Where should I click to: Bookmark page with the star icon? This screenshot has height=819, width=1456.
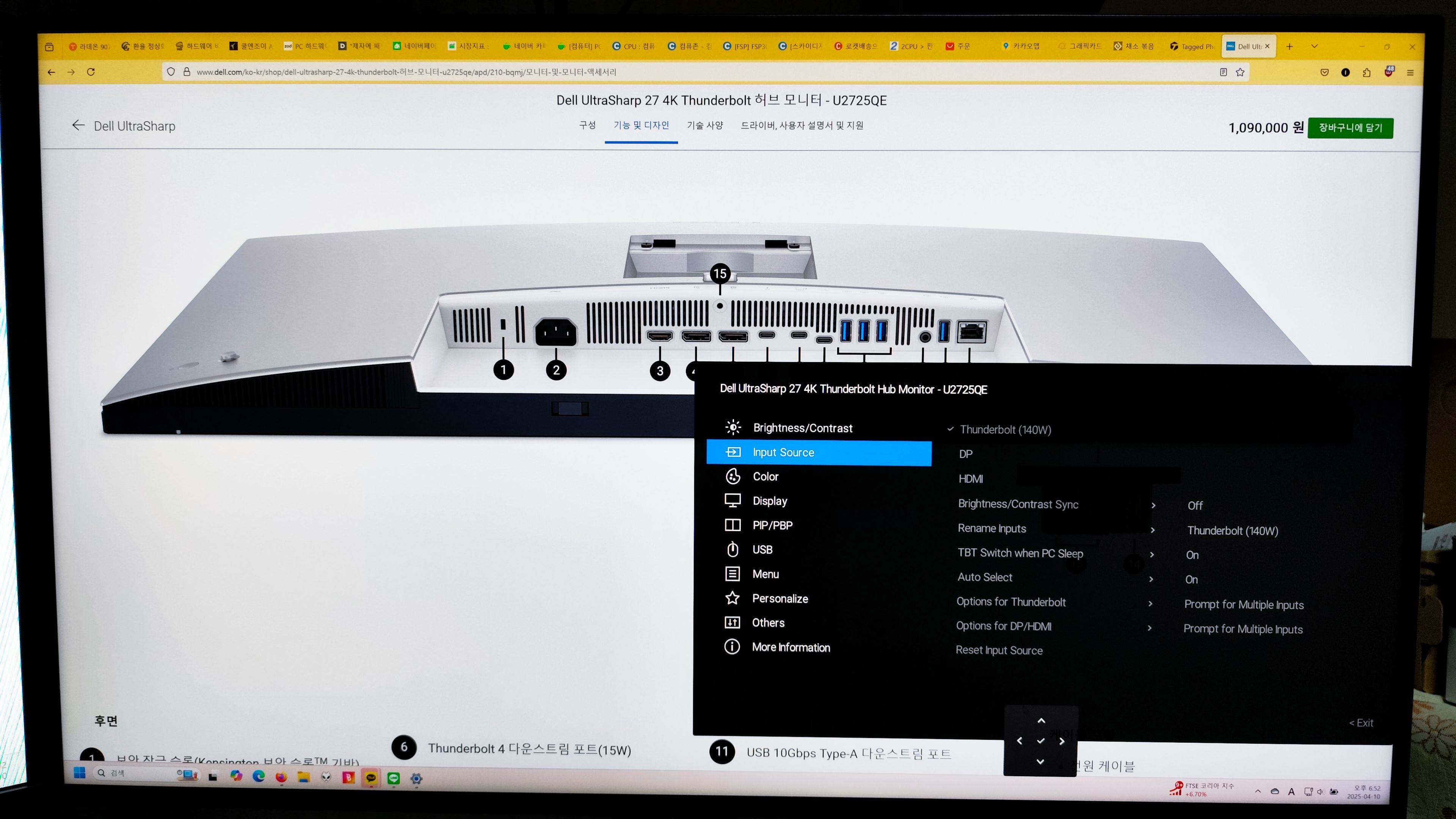[x=1240, y=72]
